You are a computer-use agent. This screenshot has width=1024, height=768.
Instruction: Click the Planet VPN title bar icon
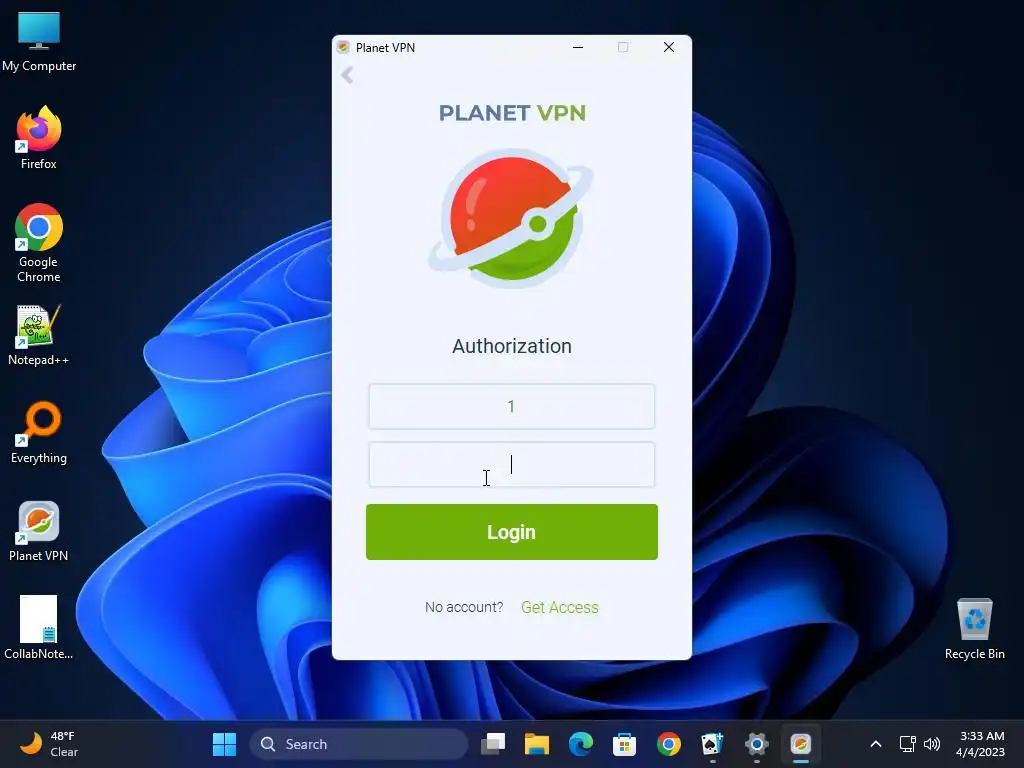pos(343,47)
